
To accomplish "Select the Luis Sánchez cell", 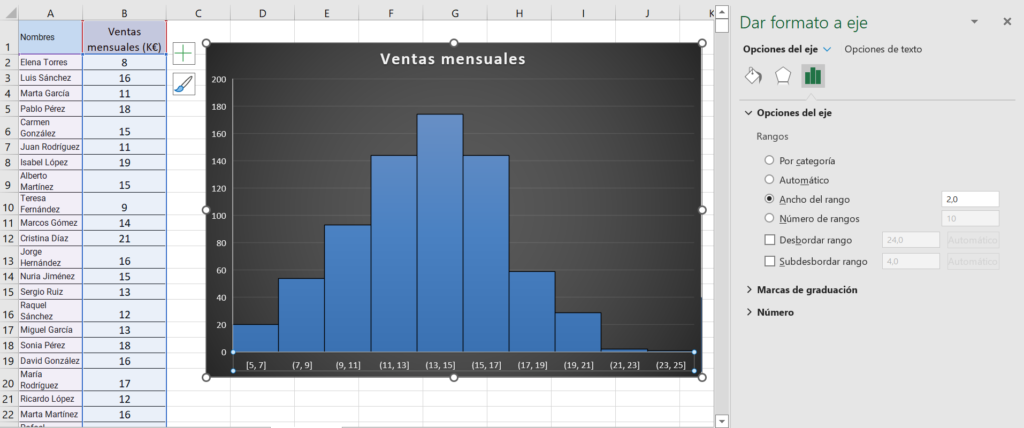I will pyautogui.click(x=50, y=78).
